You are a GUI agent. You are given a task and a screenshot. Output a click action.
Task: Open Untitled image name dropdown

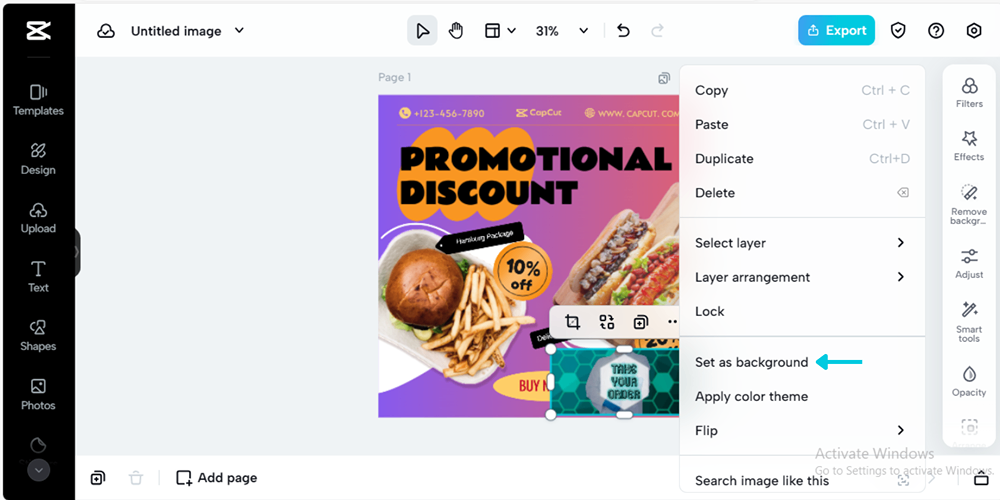[239, 31]
